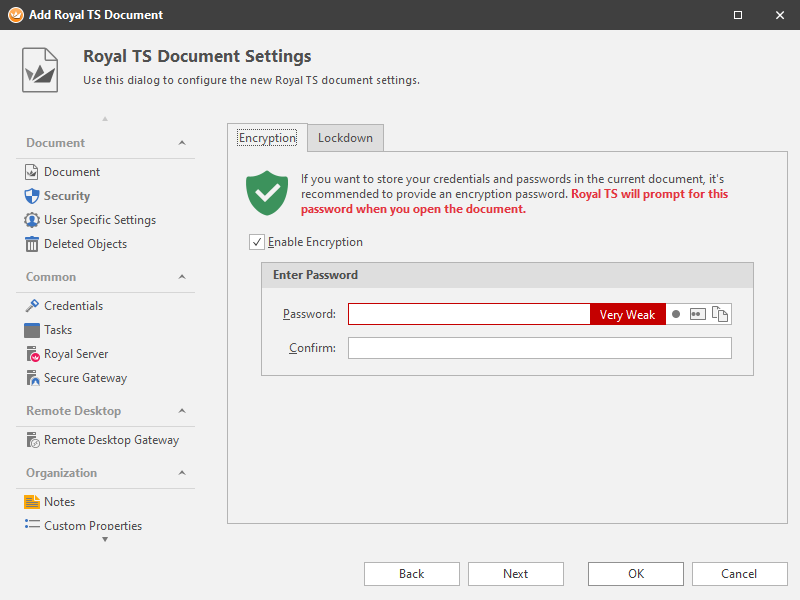The image size is (800, 600).
Task: Select the Deleted Objects label
Action: point(86,244)
